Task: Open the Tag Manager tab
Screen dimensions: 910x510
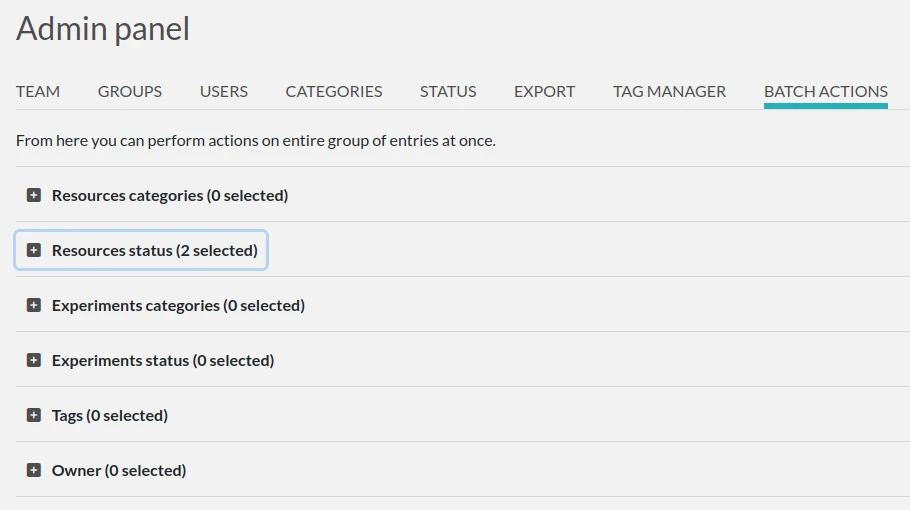Action: point(669,92)
